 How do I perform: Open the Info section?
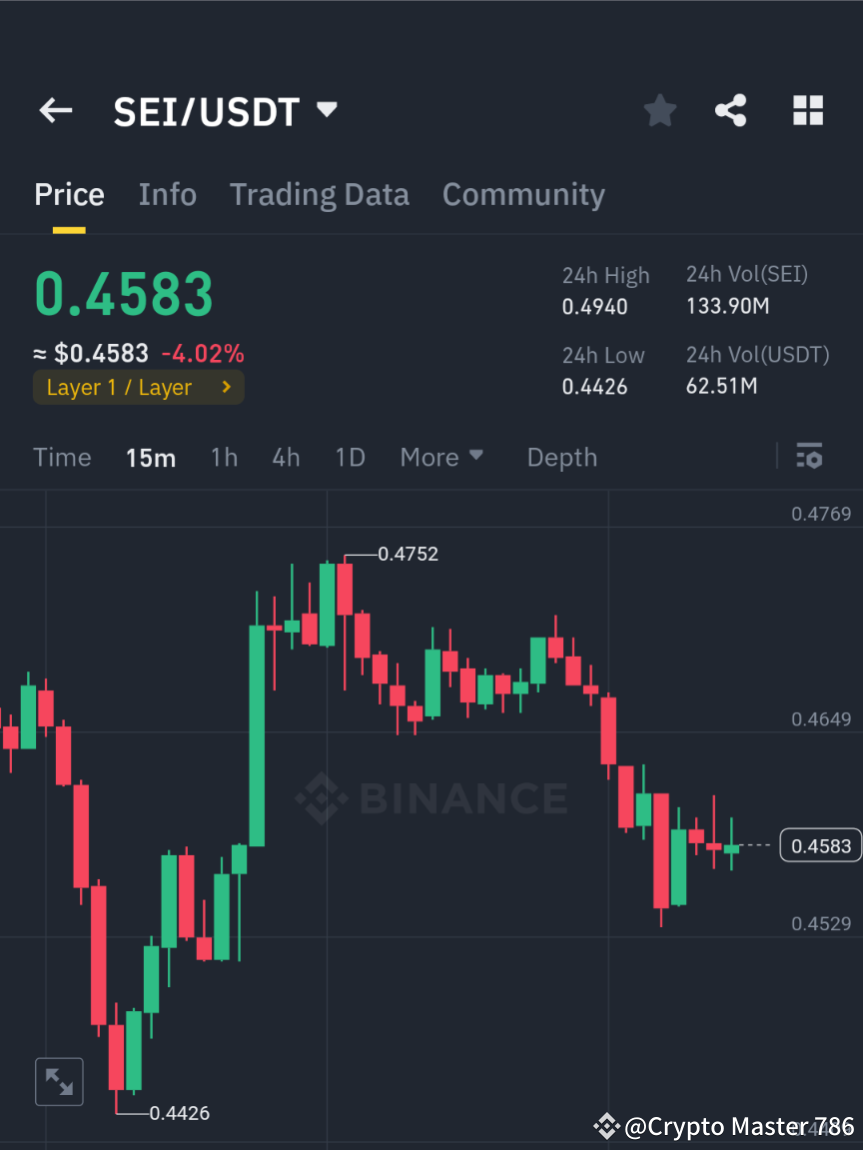click(x=167, y=195)
